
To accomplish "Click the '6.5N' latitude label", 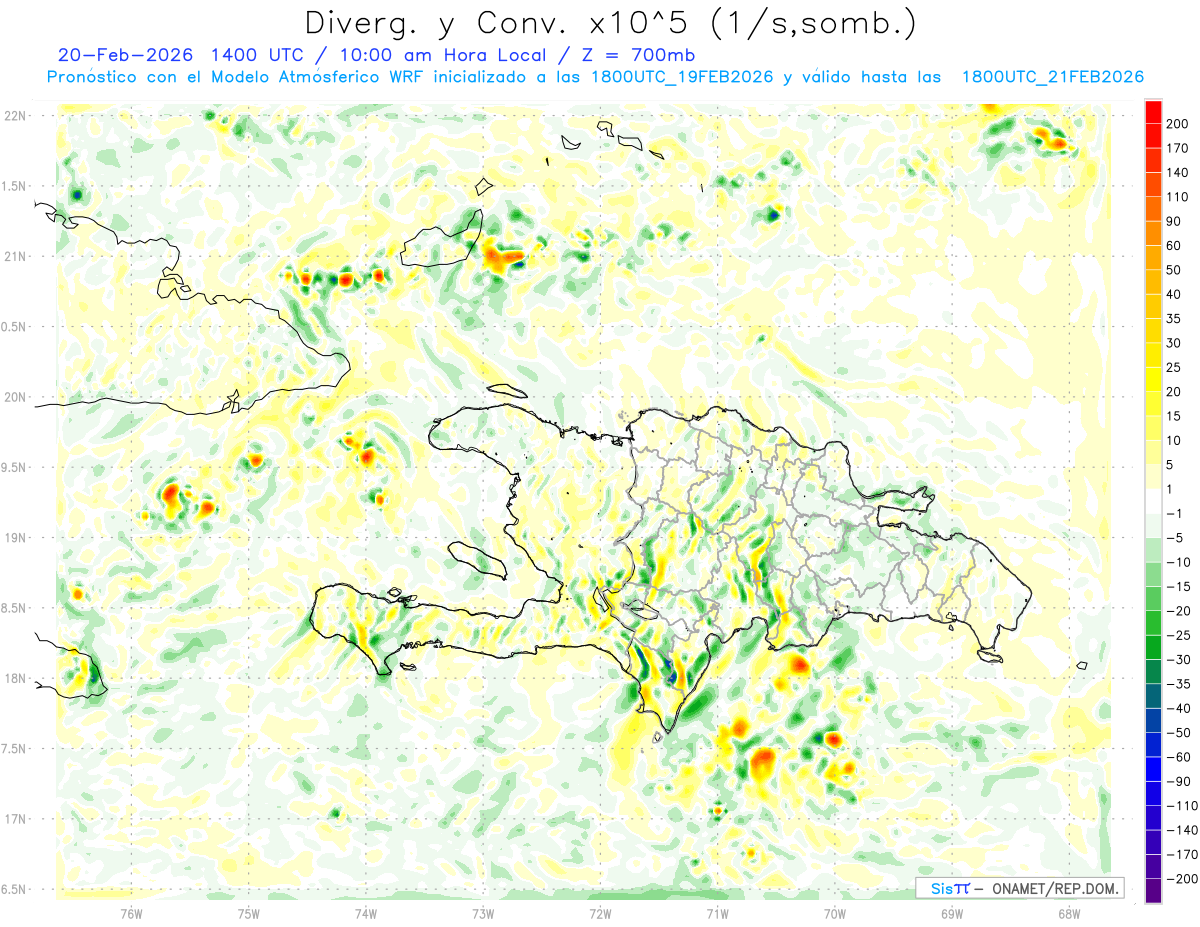I will click(14, 889).
